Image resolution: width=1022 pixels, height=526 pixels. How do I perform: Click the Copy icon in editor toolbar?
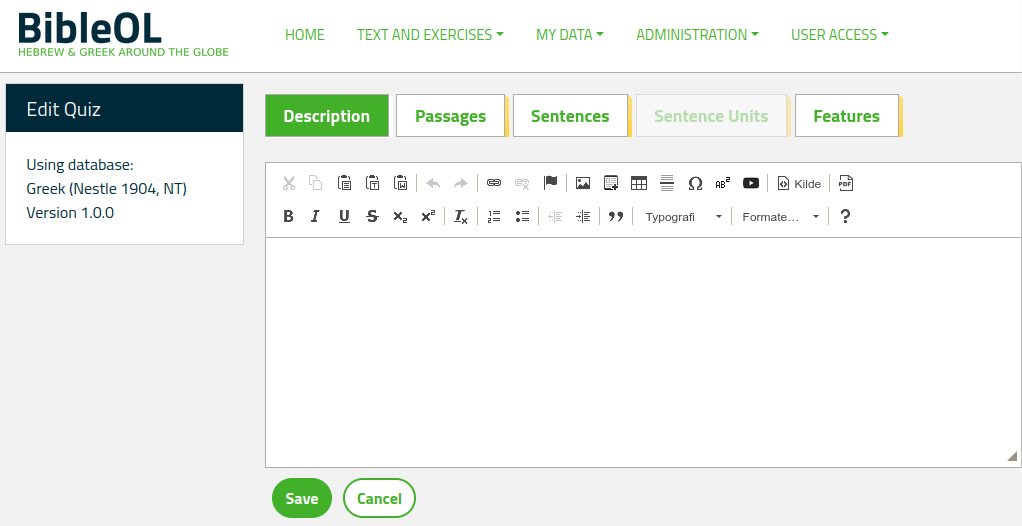pos(316,183)
